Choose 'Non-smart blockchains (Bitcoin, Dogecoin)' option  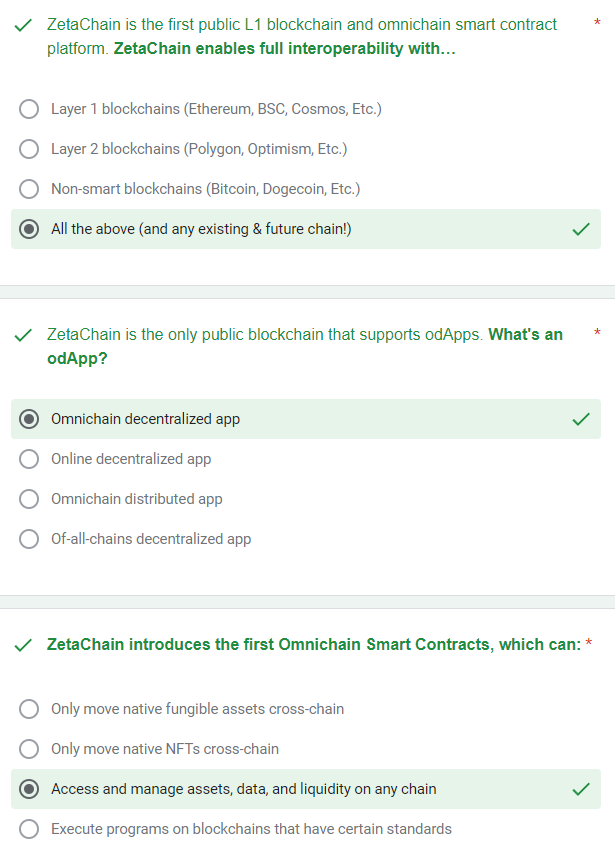[29, 189]
